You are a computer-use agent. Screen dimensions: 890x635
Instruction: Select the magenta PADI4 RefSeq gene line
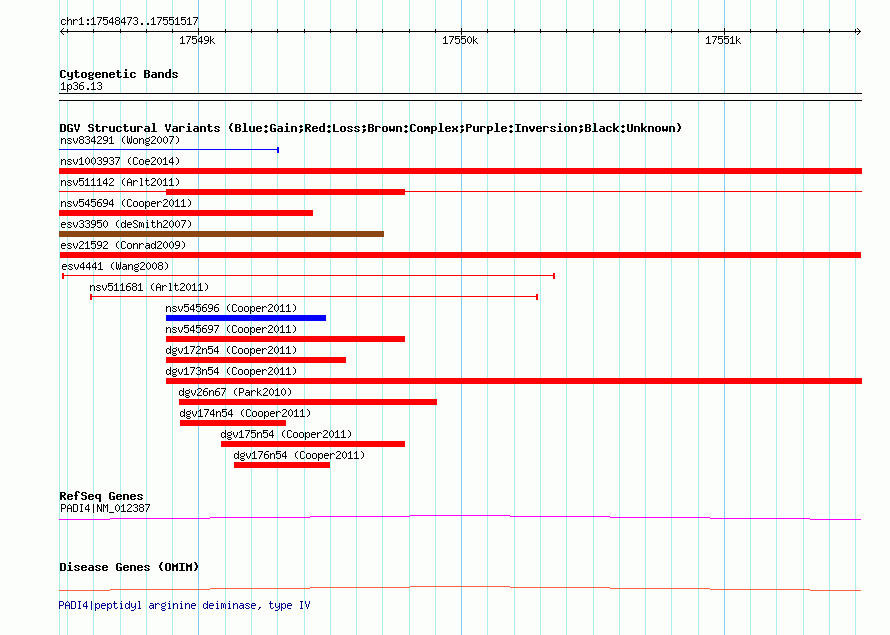pyautogui.click(x=460, y=518)
